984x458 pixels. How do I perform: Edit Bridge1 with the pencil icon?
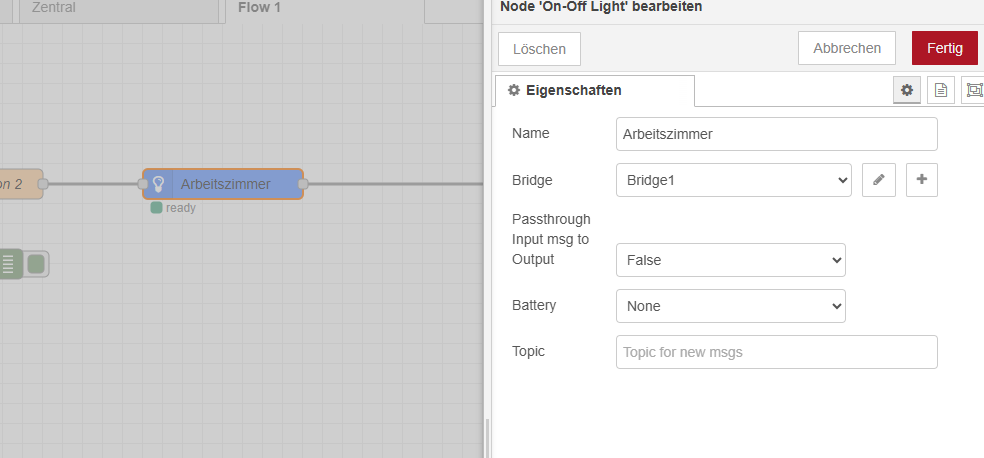click(x=879, y=180)
